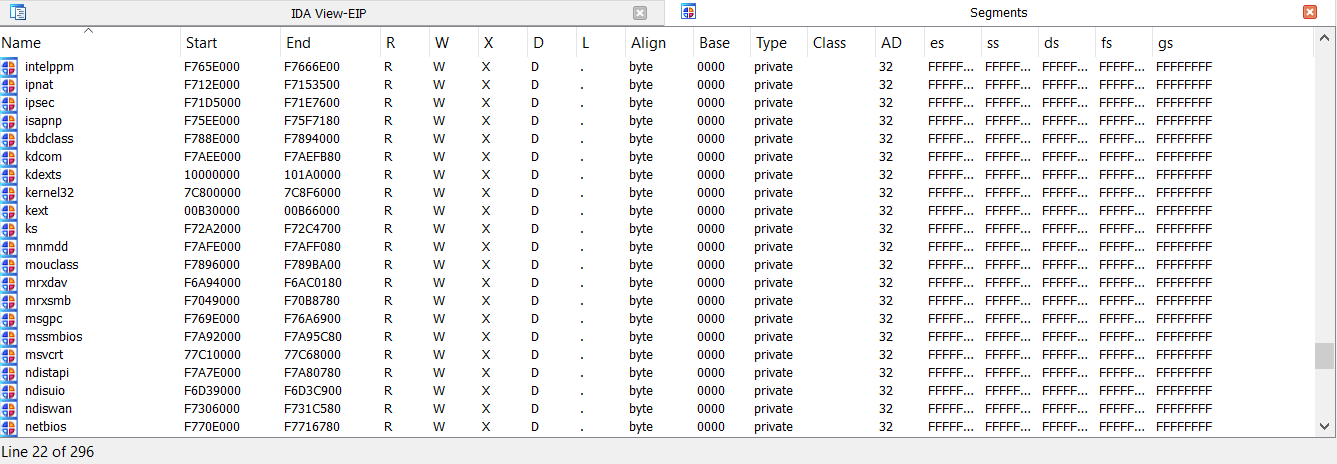The width and height of the screenshot is (1337, 464).
Task: Select start address F765E000
Action: click(212, 67)
